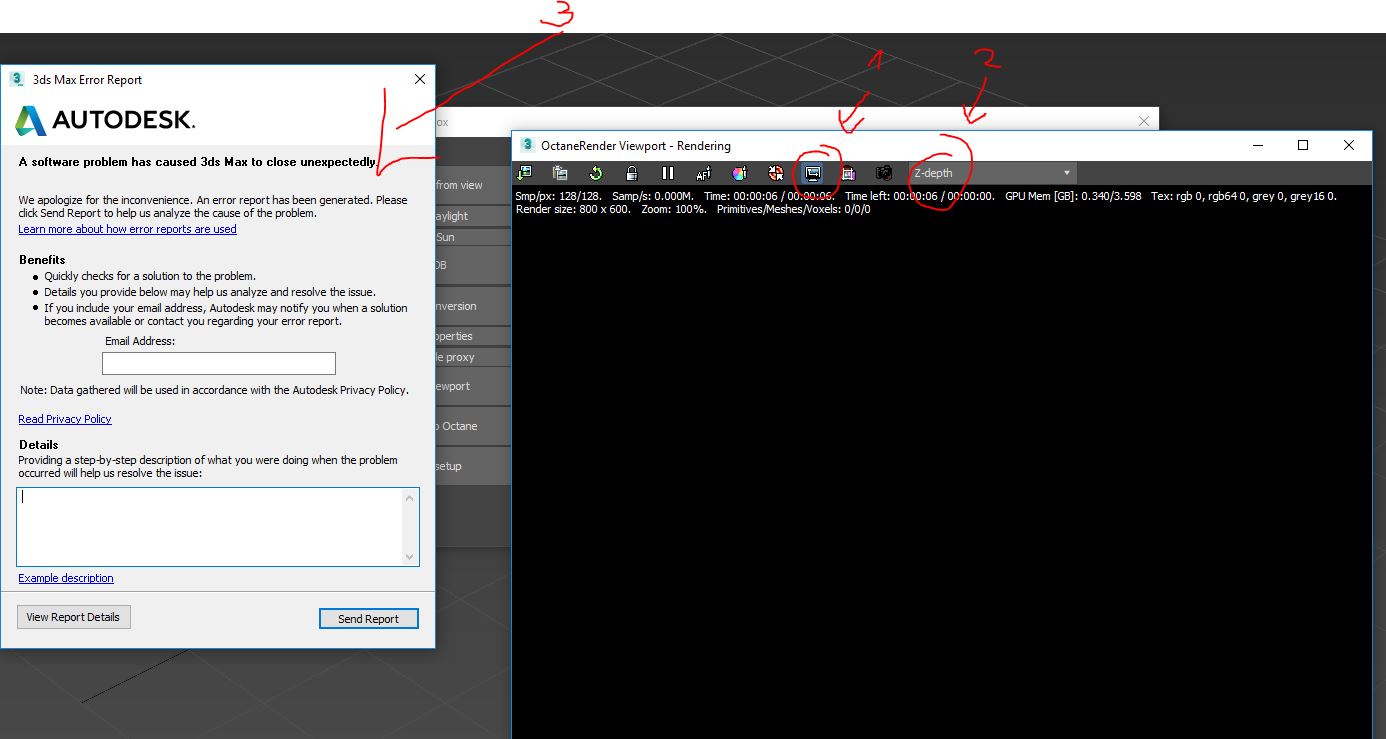The image size is (1386, 739).
Task: Click the 'Octane' button in background panel
Action: tap(473, 426)
